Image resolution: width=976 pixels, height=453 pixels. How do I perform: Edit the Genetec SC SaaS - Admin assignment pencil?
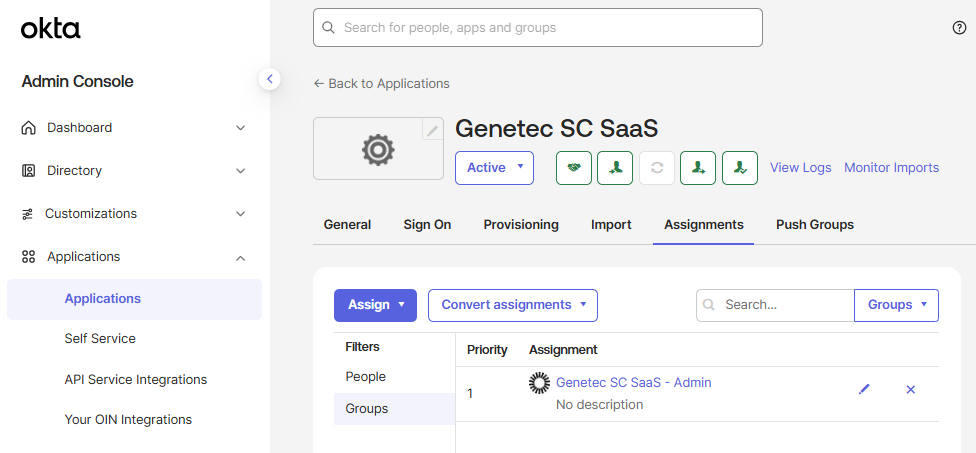[x=864, y=390]
